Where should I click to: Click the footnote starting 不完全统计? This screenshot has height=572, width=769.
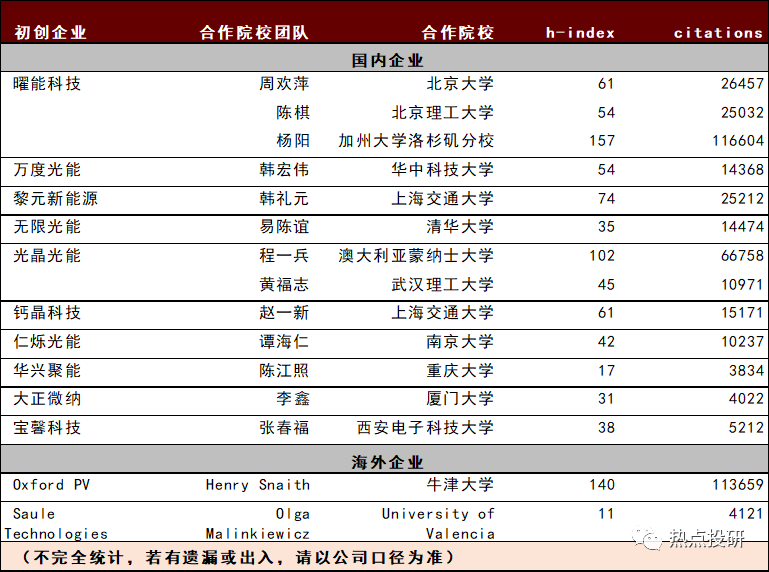(239, 557)
